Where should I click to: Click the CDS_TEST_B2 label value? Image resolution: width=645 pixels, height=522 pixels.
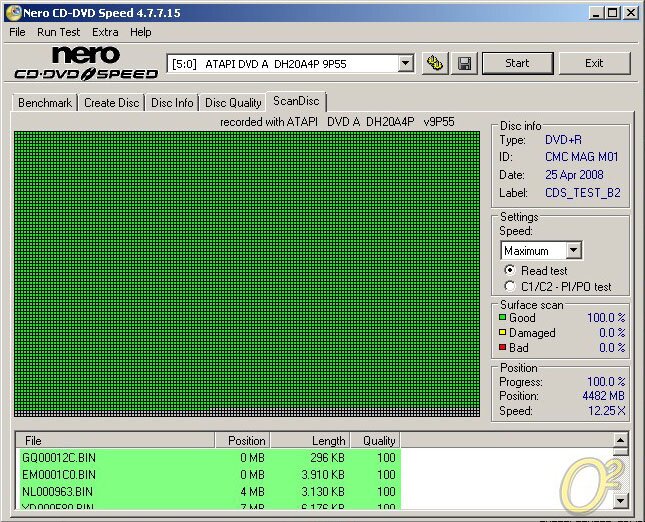(582, 193)
